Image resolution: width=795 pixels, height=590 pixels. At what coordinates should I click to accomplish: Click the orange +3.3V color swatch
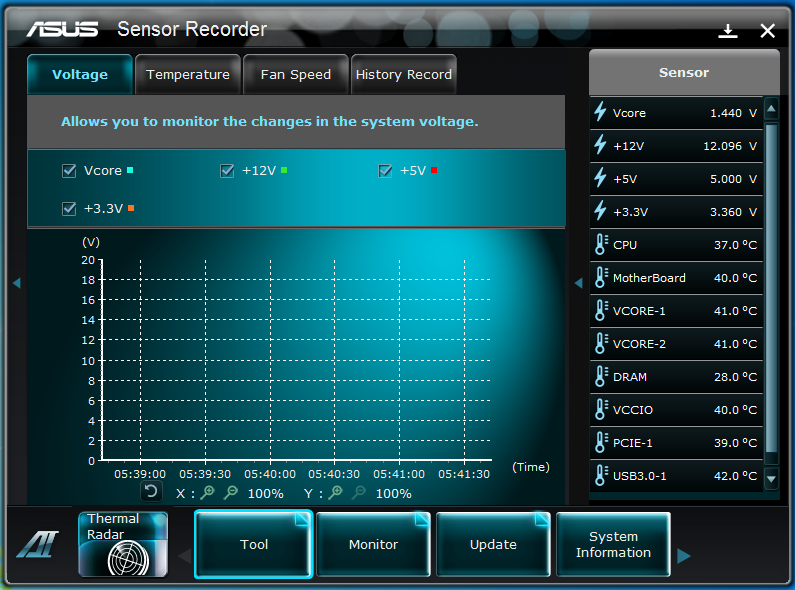click(x=131, y=208)
